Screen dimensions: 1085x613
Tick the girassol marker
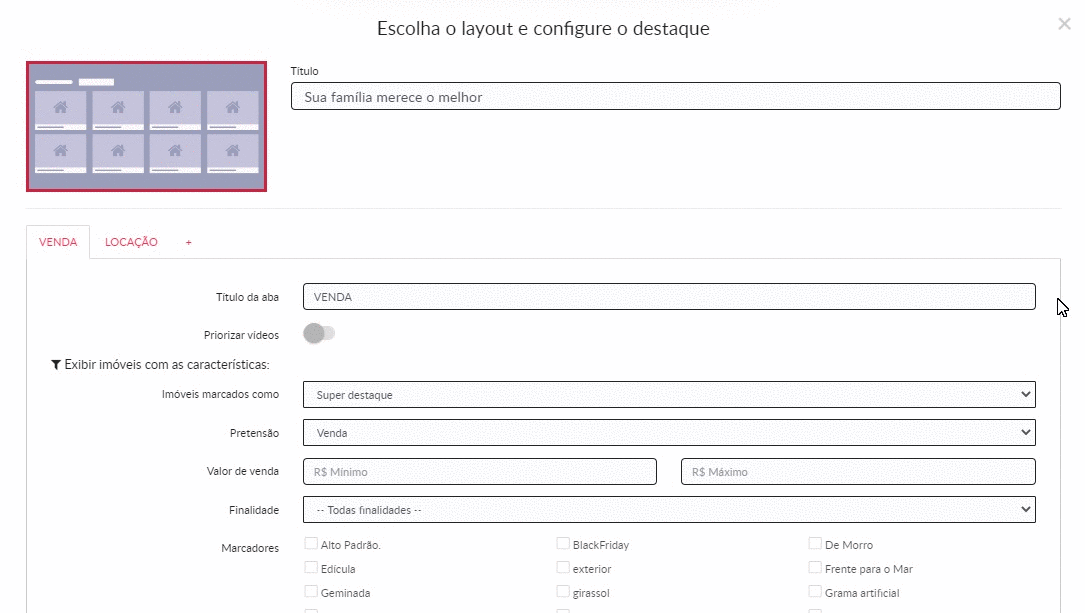(x=563, y=592)
